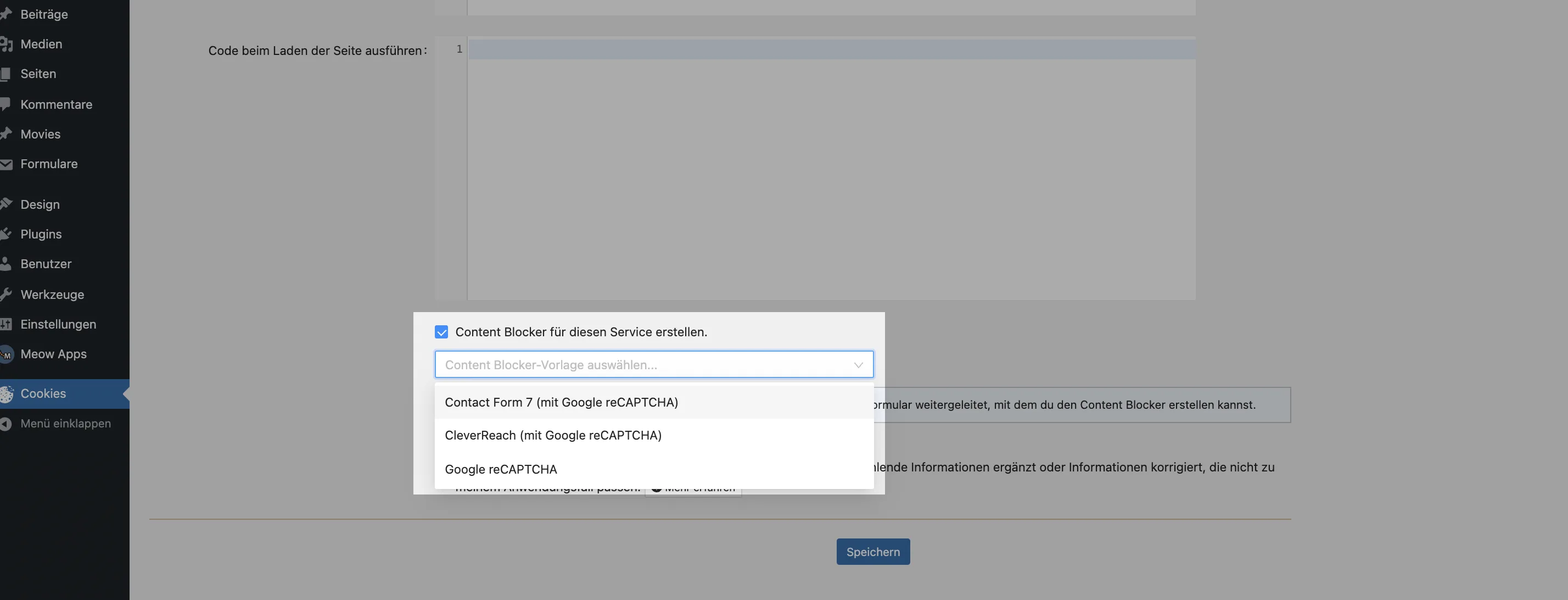Open the Design menu item
Screen dimensions: 1568x600
click(40, 204)
